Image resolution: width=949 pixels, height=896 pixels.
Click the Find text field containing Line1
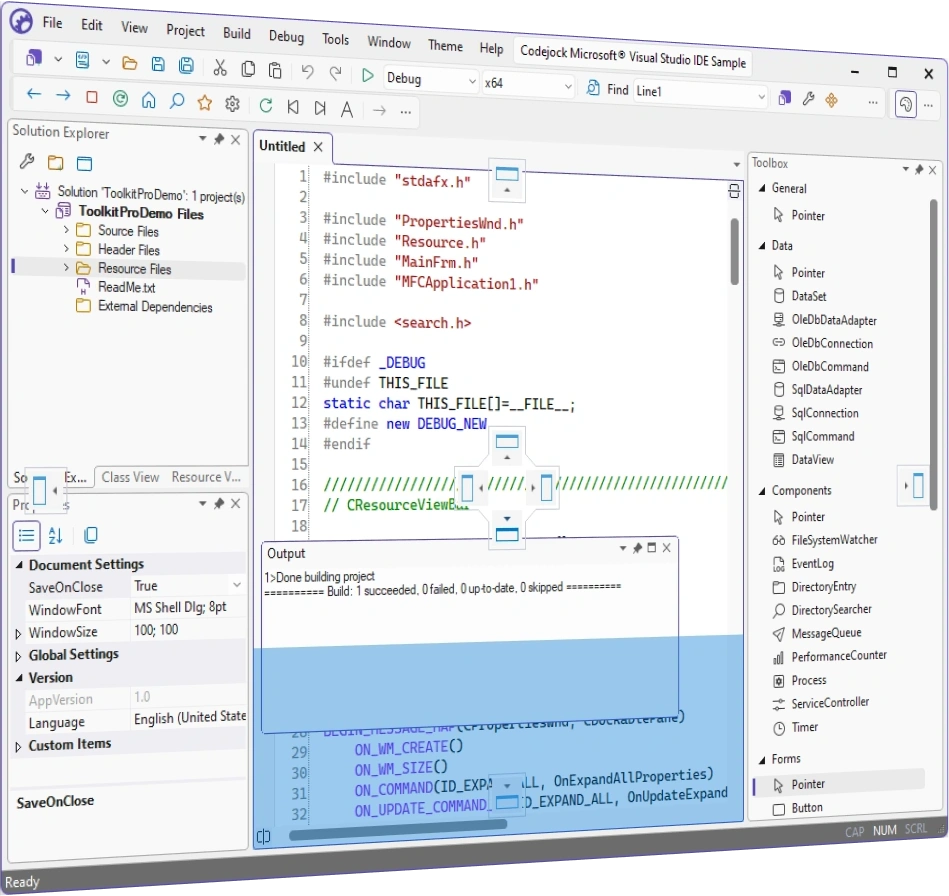click(x=701, y=93)
